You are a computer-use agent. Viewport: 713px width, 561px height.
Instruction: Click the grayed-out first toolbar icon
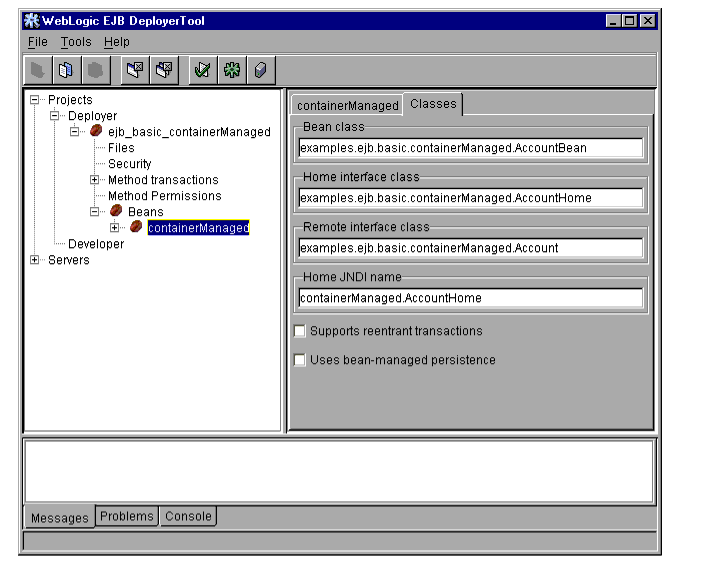38,70
